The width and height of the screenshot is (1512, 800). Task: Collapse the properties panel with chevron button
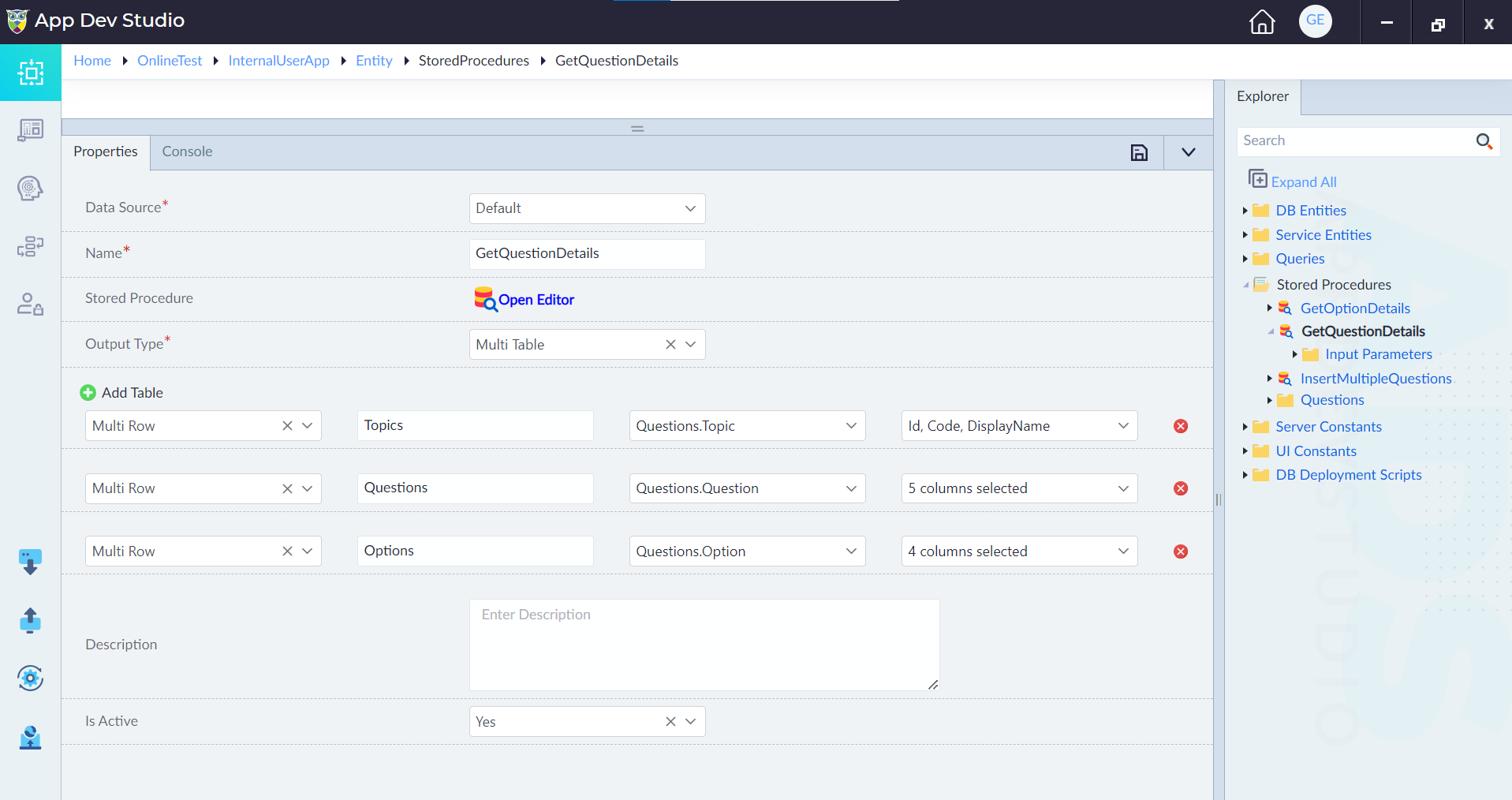pos(1189,153)
